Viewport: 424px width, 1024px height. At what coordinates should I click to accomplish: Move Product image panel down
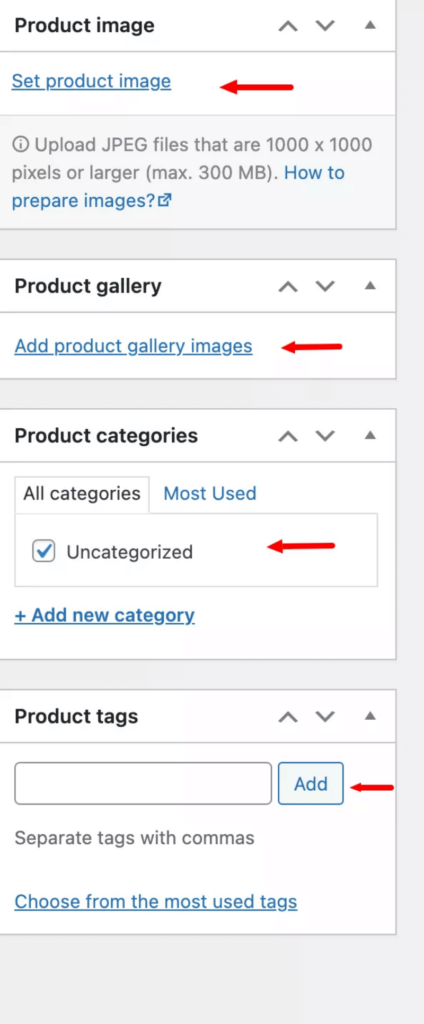pos(325,26)
